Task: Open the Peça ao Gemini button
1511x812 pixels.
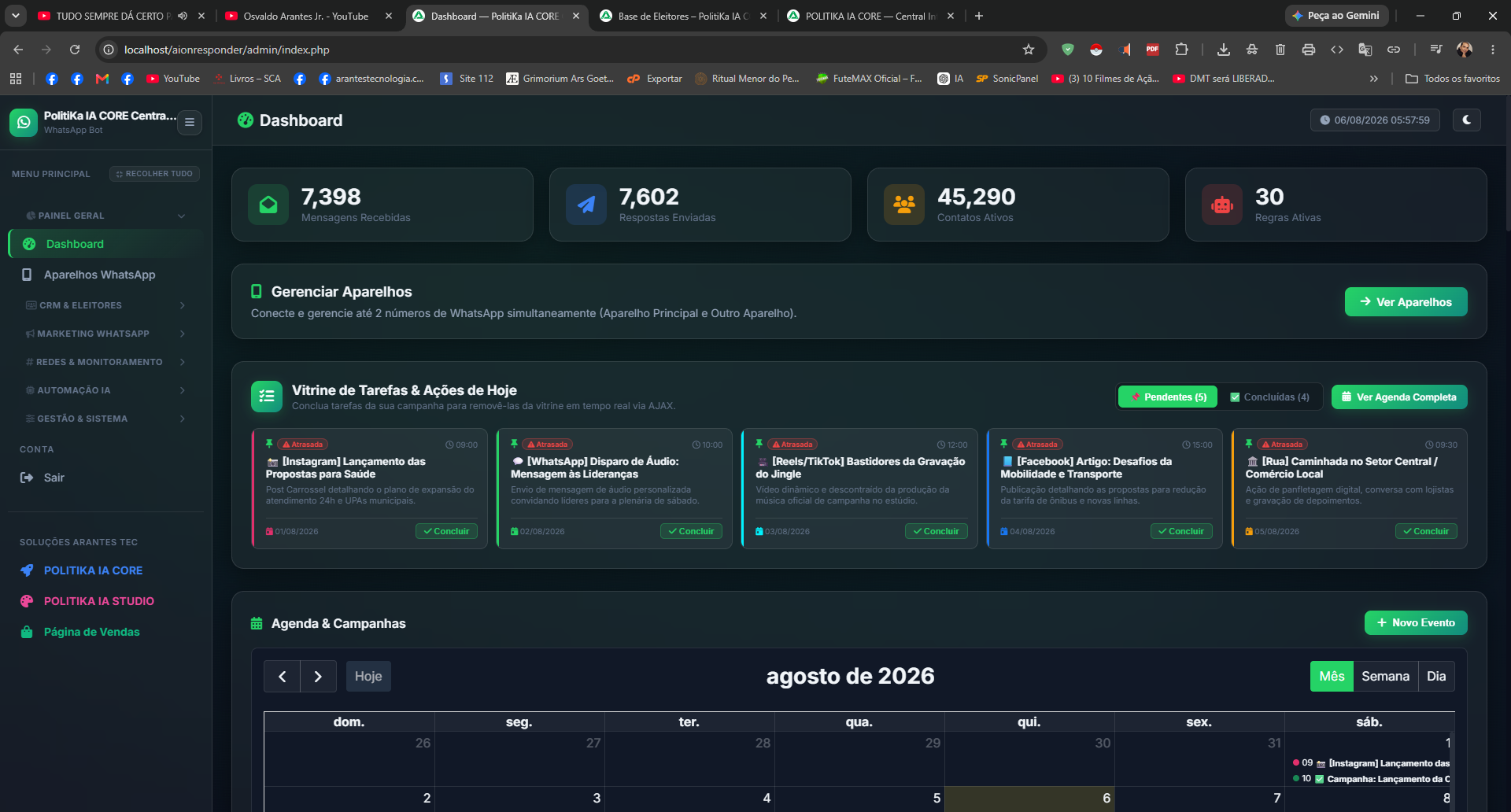Action: tap(1336, 16)
